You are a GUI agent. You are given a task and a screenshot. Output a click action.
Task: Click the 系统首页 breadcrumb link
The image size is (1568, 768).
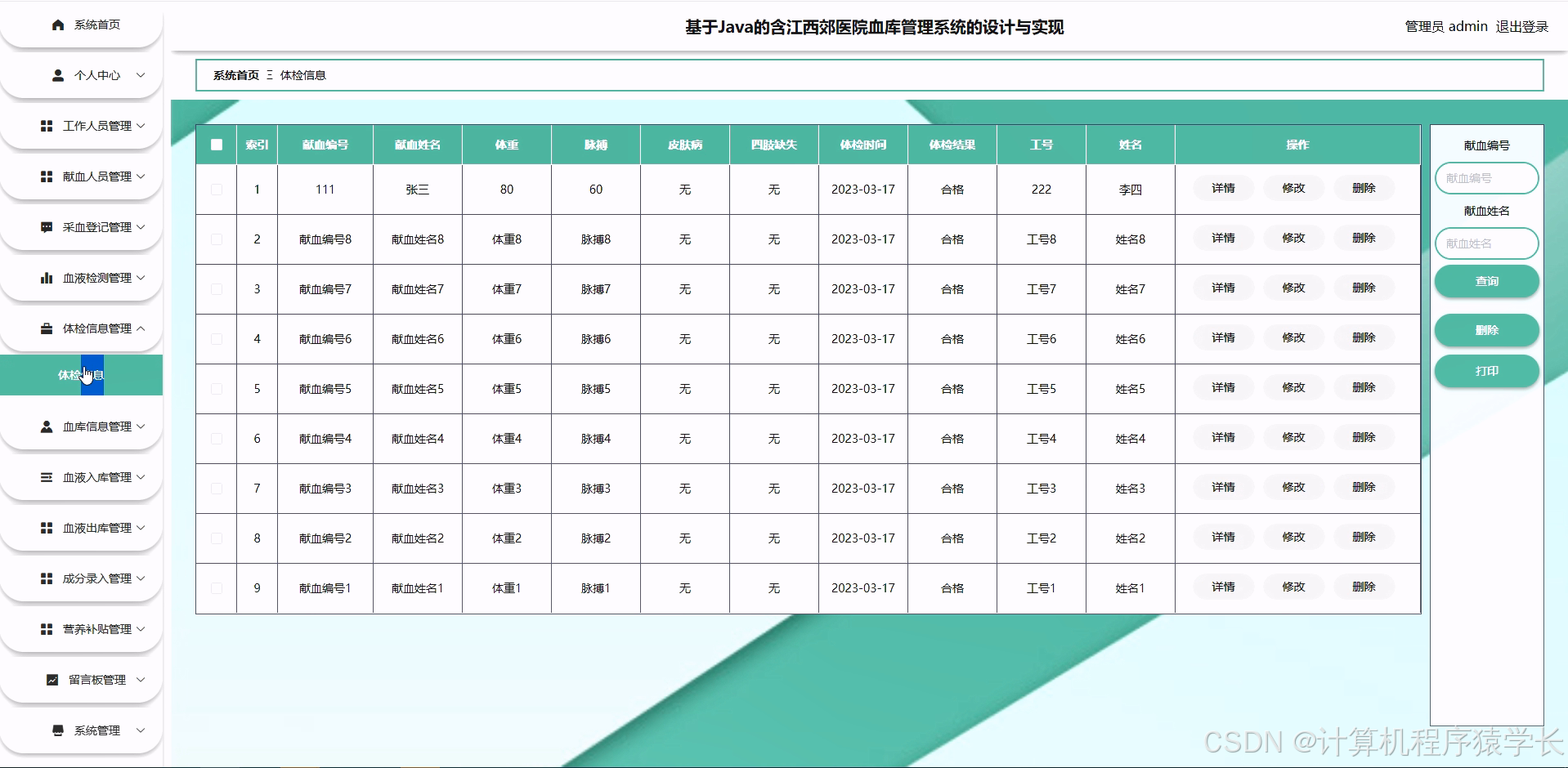click(x=235, y=75)
